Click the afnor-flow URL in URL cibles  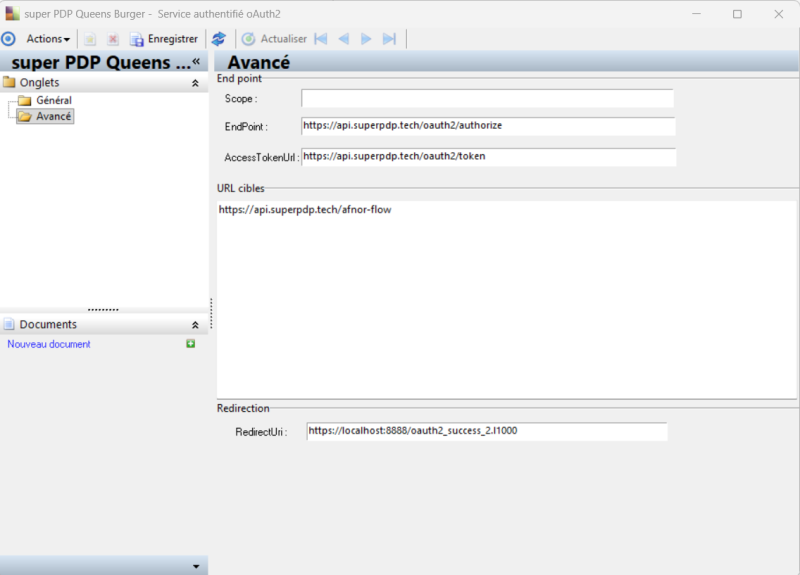coord(305,210)
